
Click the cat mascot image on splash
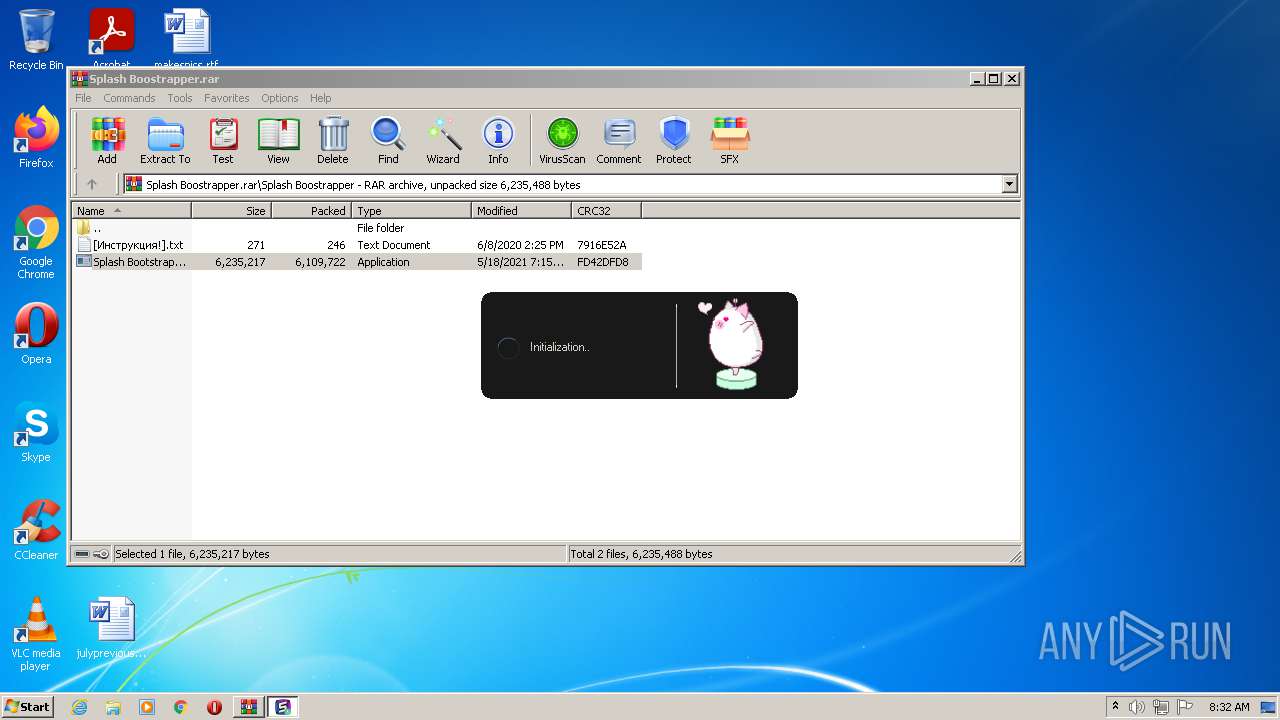click(735, 344)
